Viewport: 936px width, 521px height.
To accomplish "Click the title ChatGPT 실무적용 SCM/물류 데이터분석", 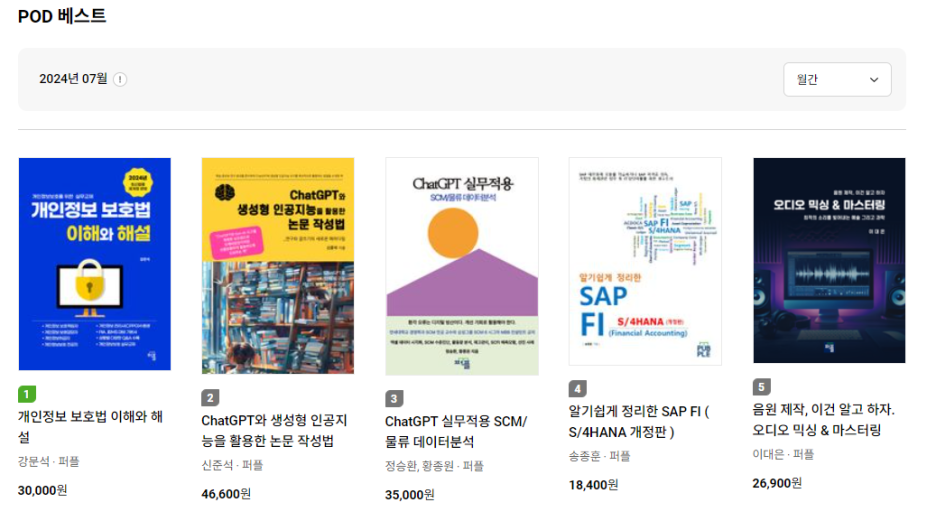I will [x=456, y=431].
